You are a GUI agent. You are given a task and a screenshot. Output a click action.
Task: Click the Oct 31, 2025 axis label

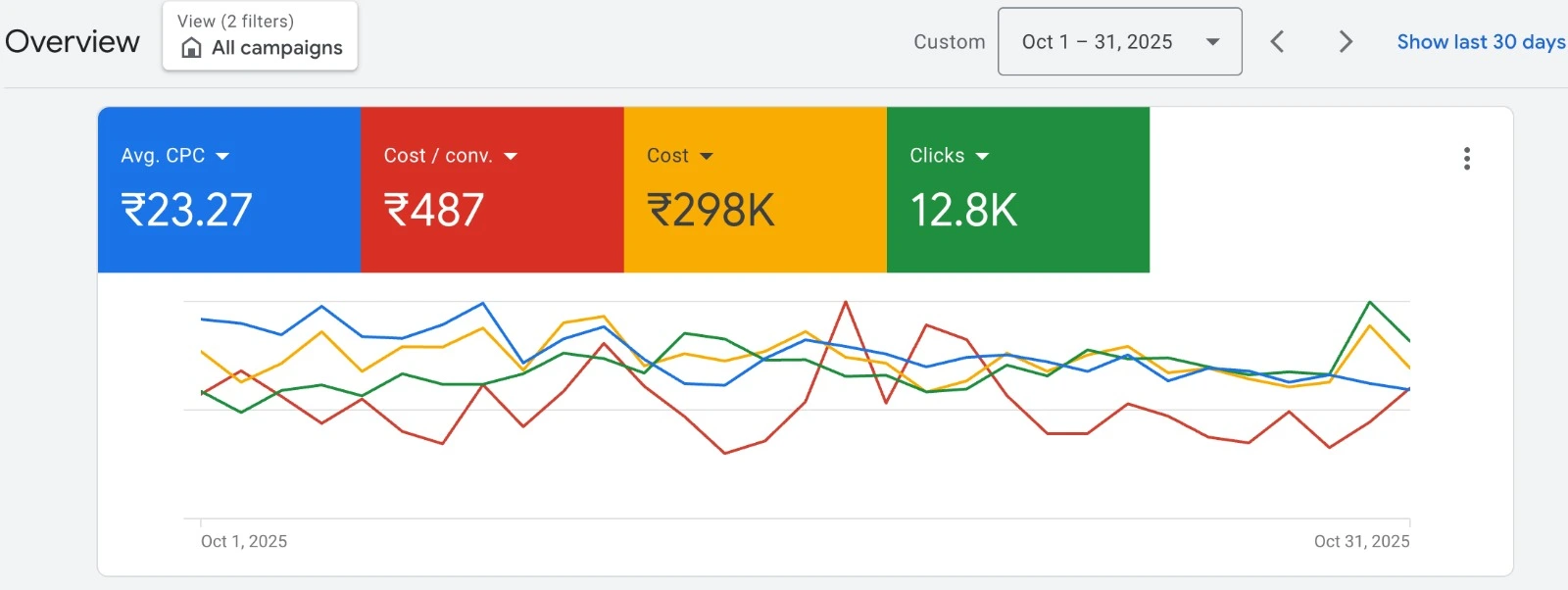pos(1361,541)
